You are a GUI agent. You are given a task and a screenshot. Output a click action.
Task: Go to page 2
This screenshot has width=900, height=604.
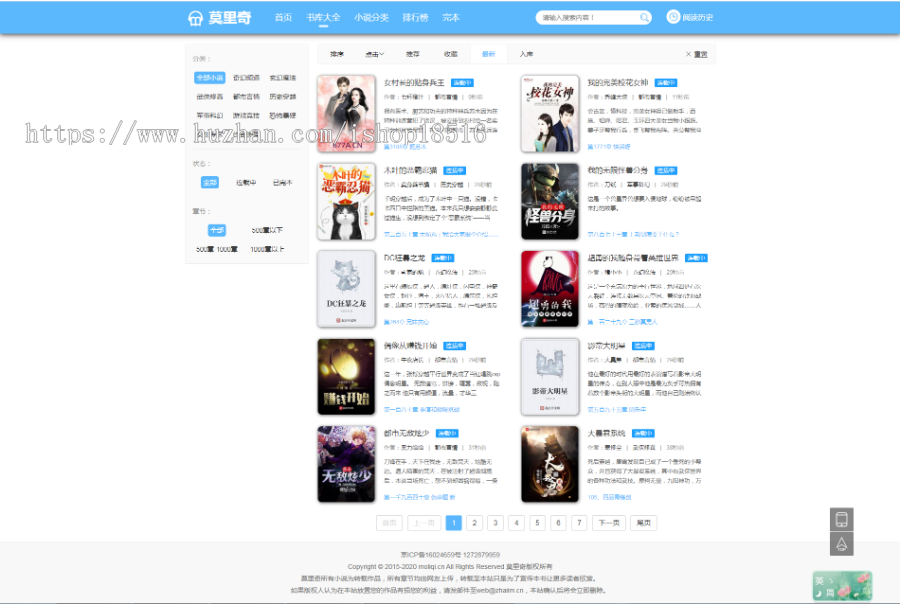[x=474, y=523]
